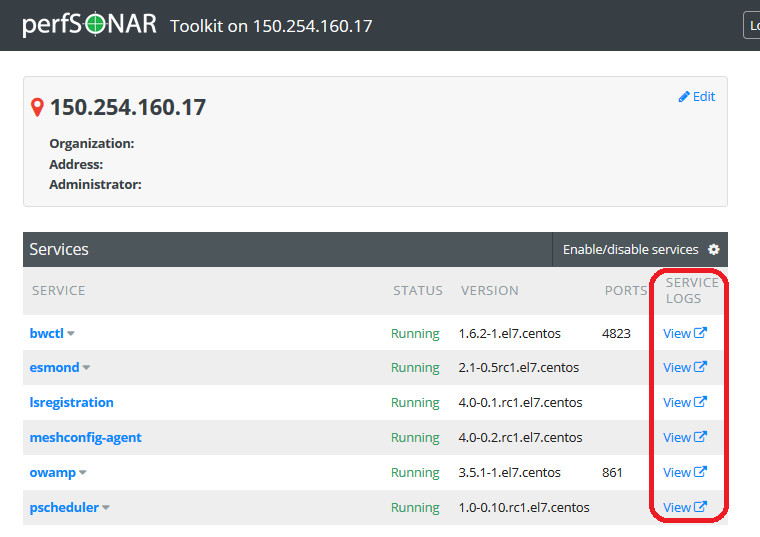Click the VERSION column header

[490, 290]
